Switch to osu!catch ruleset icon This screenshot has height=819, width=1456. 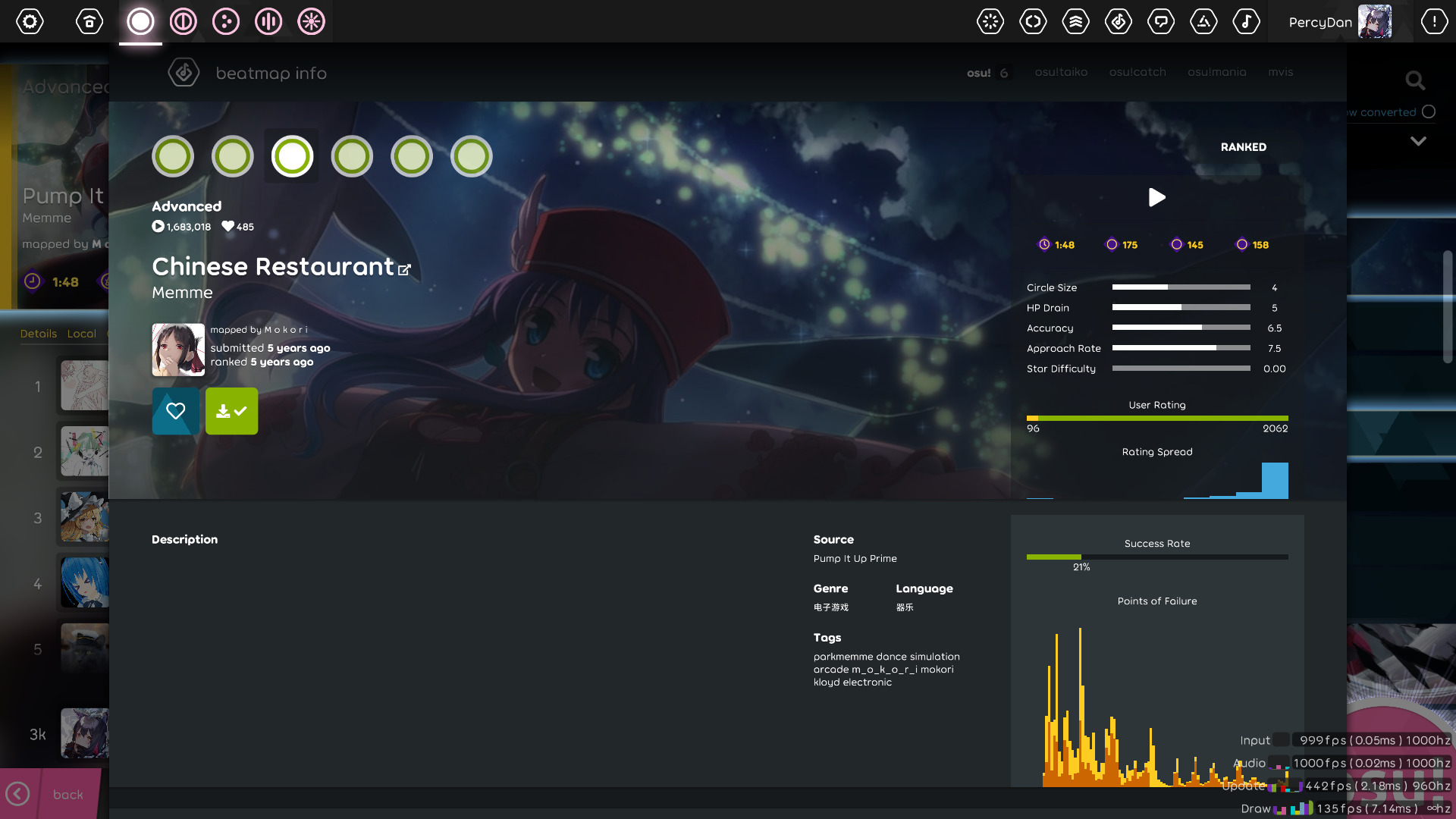[x=226, y=21]
